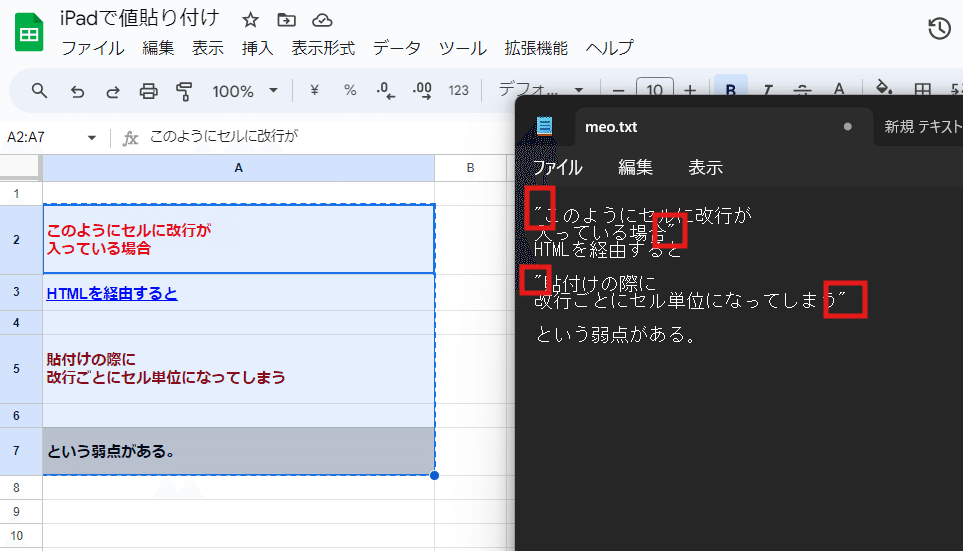Viewport: 963px width, 551px height.
Task: Expand the name box dropdown arrow
Action: tap(92, 138)
